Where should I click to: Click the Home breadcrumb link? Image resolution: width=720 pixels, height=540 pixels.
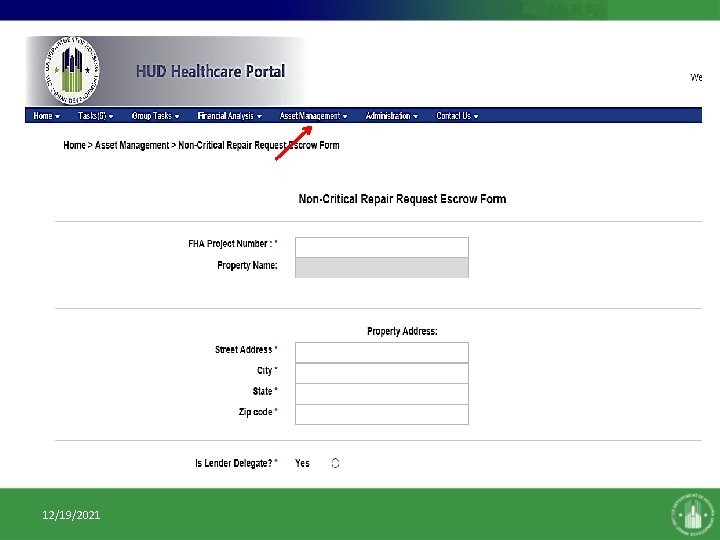[74, 145]
